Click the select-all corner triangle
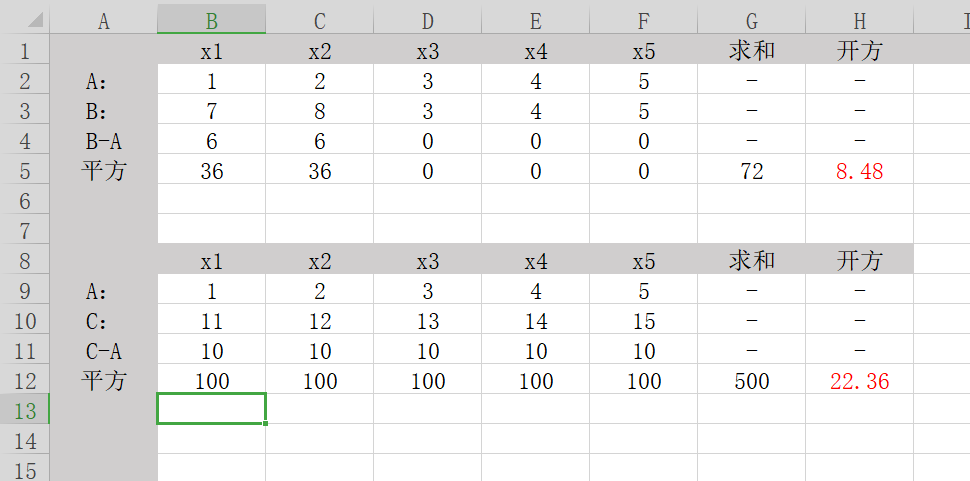The image size is (970, 481). (x=33, y=20)
